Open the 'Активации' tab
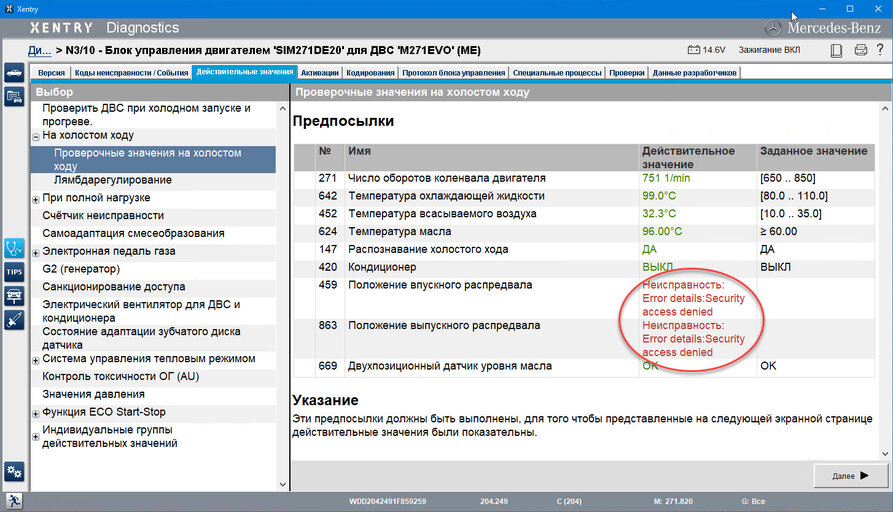893x512 pixels. coord(319,72)
